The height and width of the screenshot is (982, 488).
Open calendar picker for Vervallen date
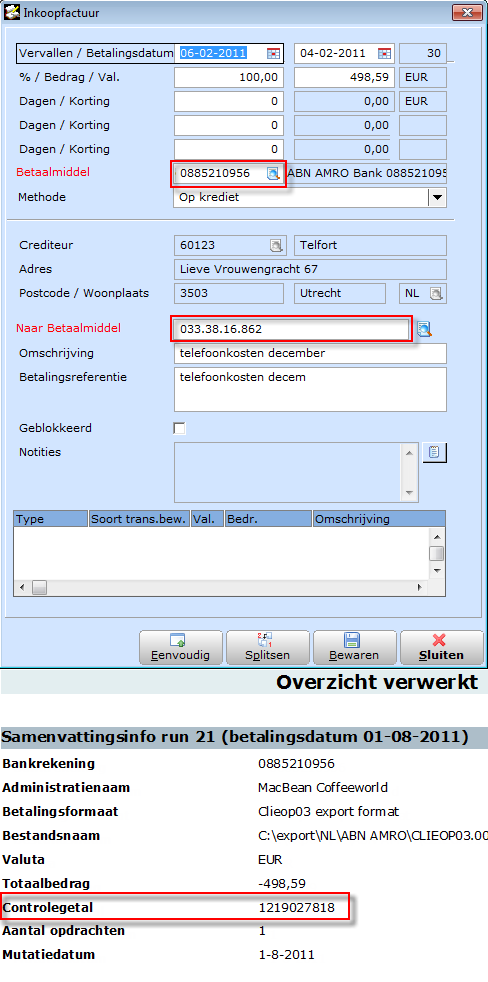pyautogui.click(x=273, y=53)
